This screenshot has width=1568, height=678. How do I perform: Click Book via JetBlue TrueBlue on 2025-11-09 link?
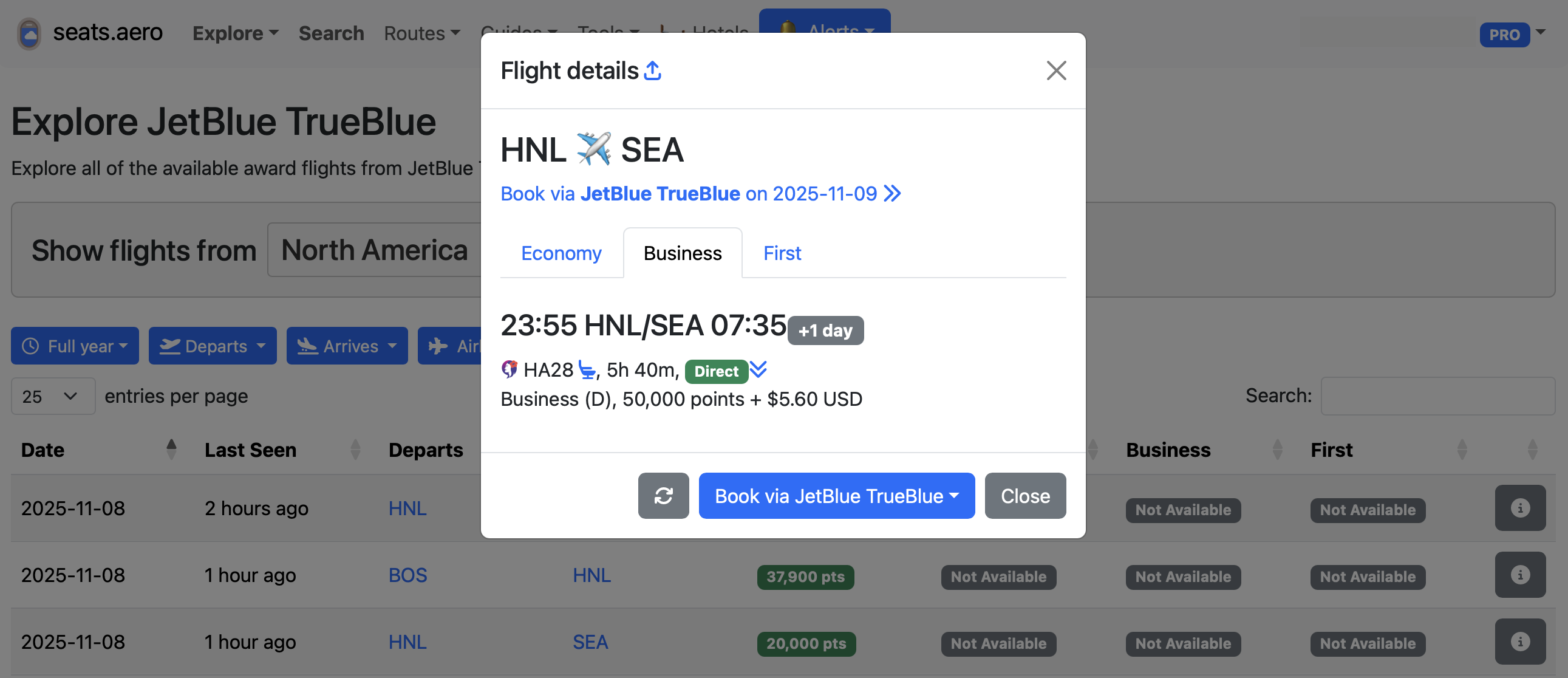[x=700, y=194]
